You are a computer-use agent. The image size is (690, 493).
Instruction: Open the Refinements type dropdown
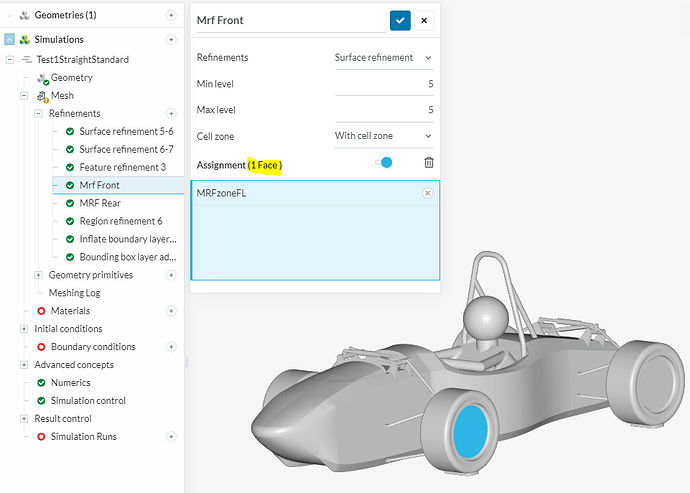(x=384, y=58)
